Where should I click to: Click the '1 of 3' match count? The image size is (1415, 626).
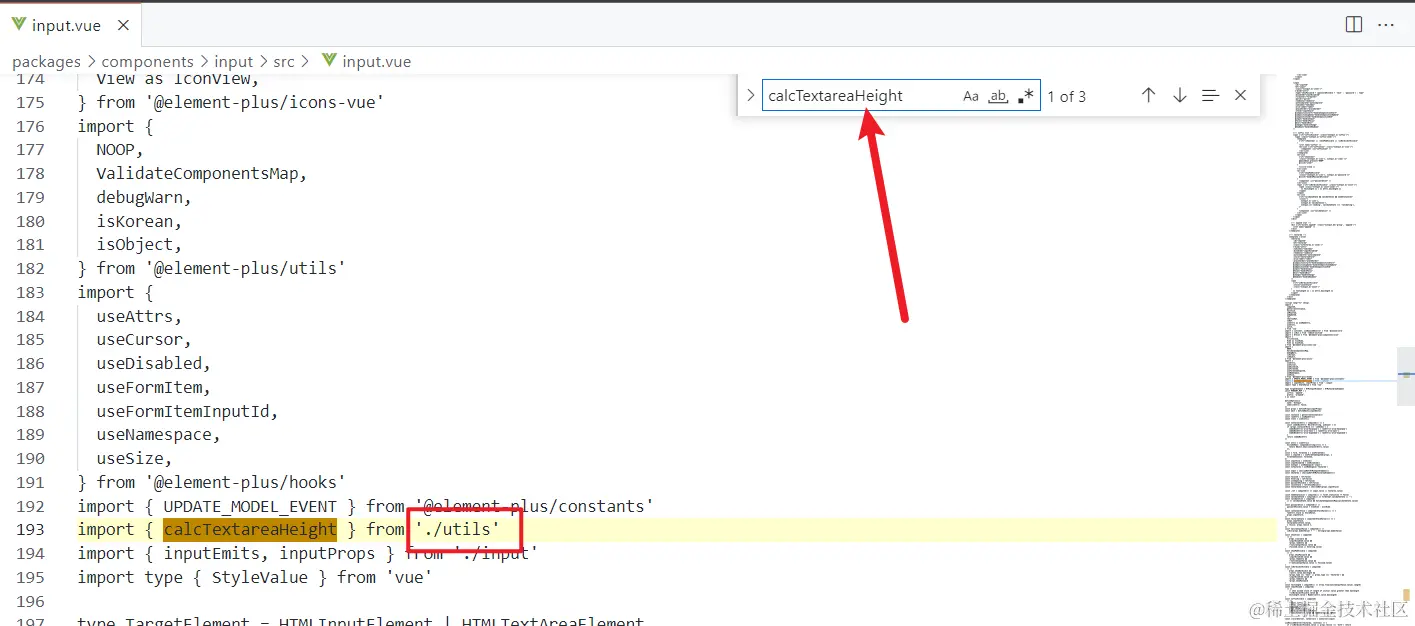coord(1066,96)
